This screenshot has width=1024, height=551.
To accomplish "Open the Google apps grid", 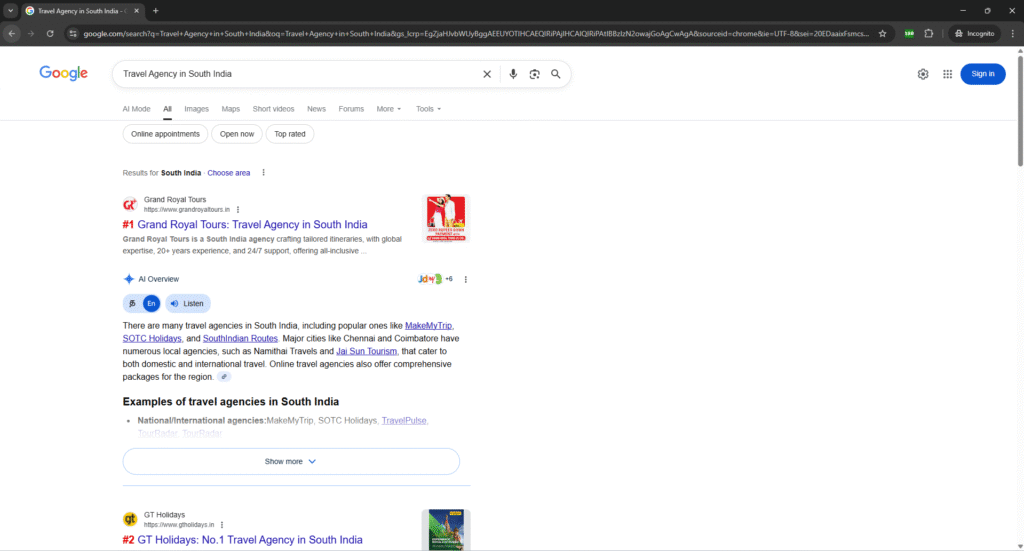I will (947, 74).
